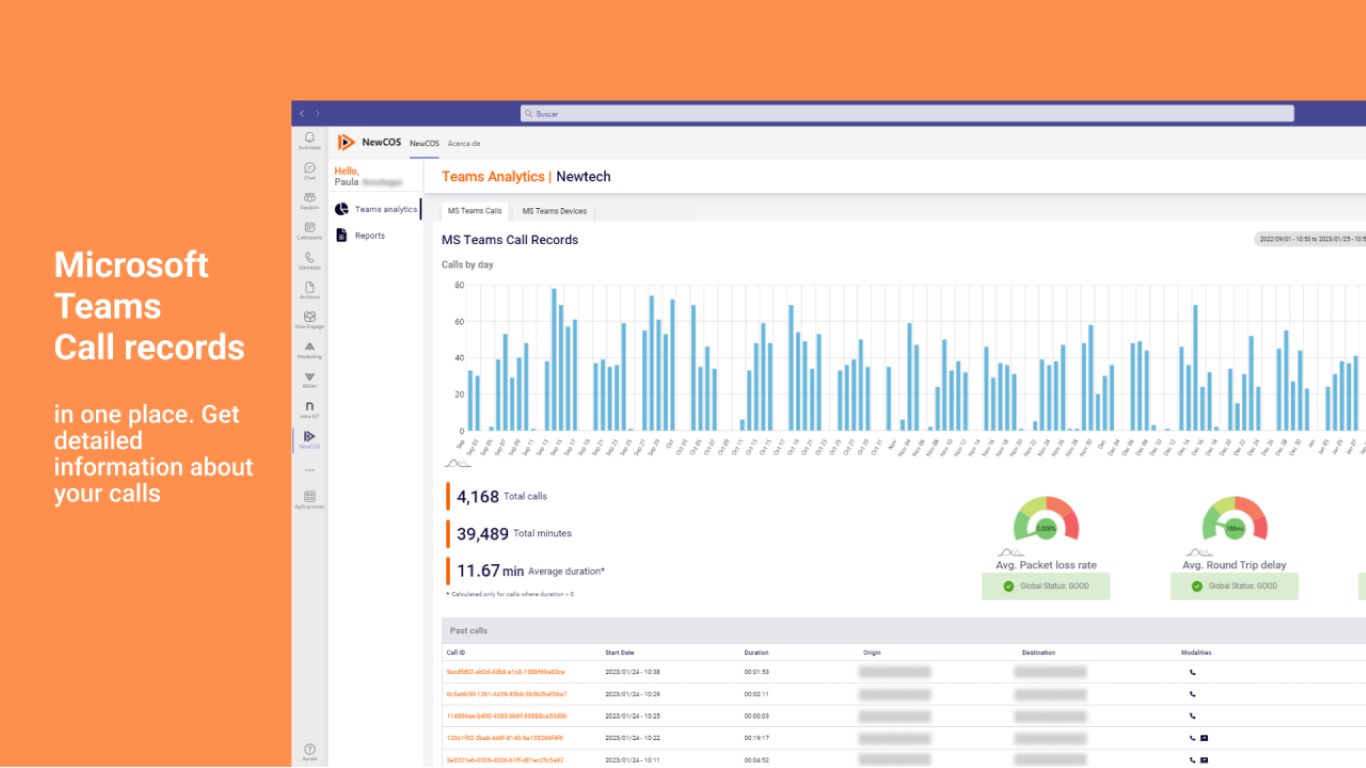Screen dimensions: 1366x768
Task: Open Aplicaciones grid icon
Action: [310, 499]
